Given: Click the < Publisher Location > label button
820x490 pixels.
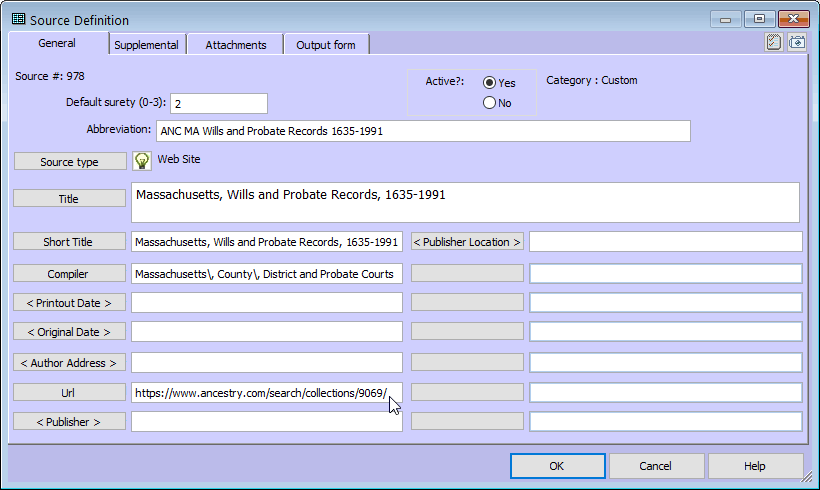Looking at the screenshot, I should (467, 242).
